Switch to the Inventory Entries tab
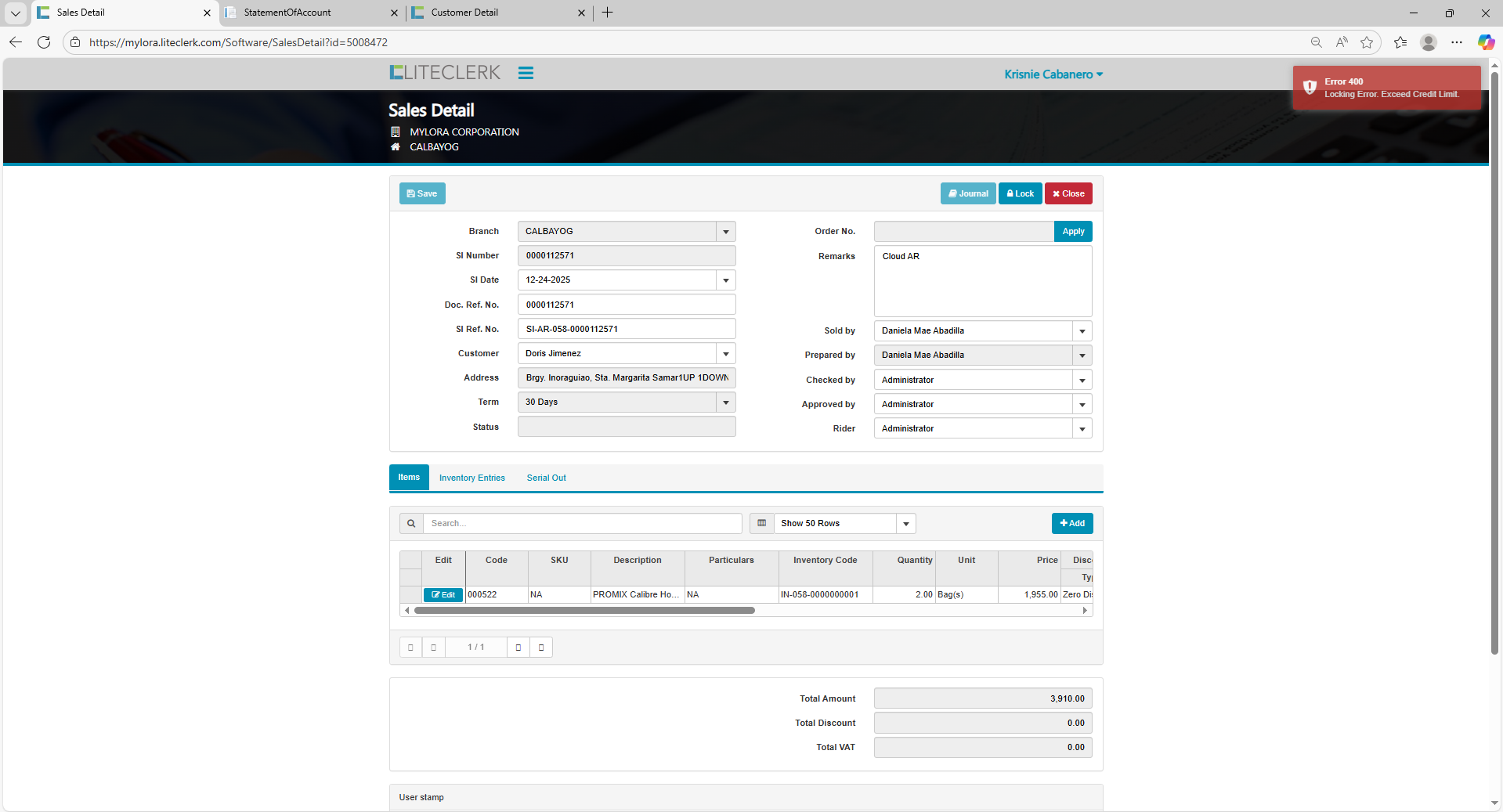Screen dimensions: 1503x812 tap(471, 478)
